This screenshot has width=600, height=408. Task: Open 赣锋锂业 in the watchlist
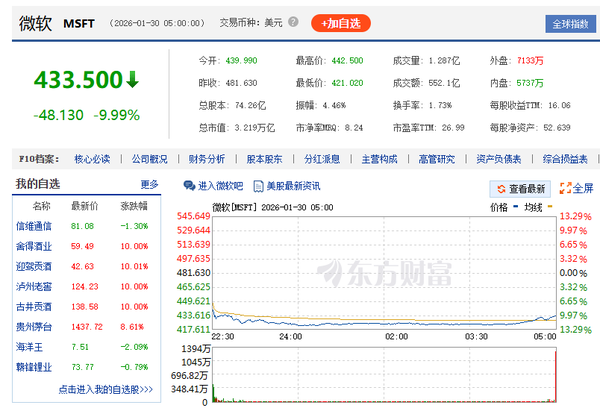[34, 367]
